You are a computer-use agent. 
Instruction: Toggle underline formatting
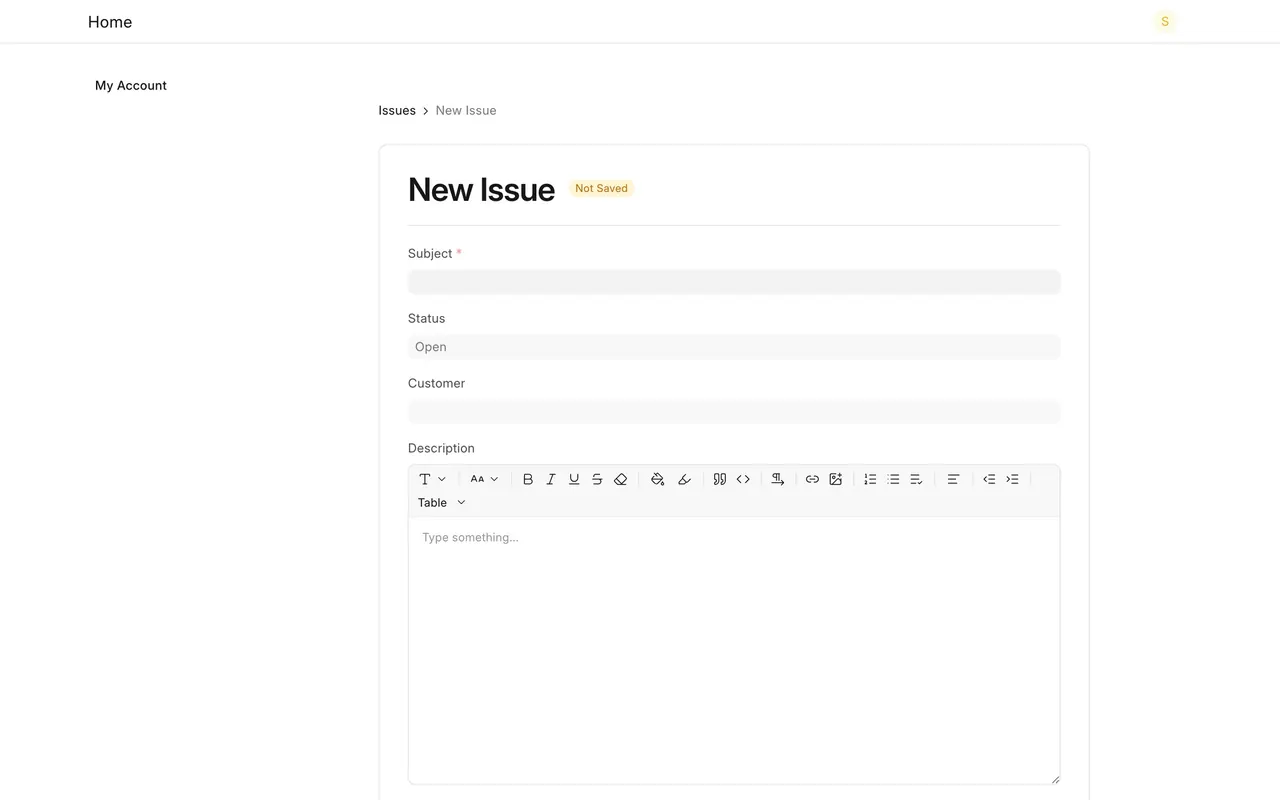[x=574, y=479]
